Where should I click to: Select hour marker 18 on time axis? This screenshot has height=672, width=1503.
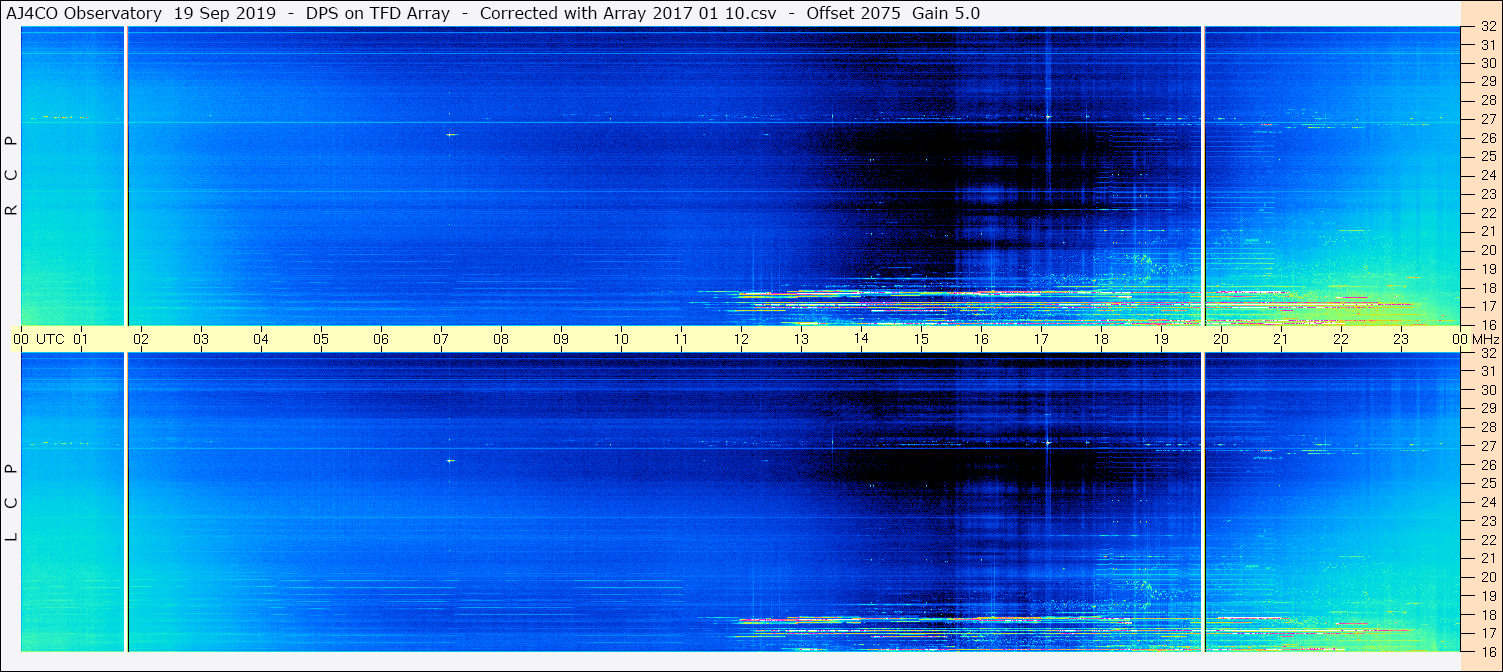(x=1101, y=340)
